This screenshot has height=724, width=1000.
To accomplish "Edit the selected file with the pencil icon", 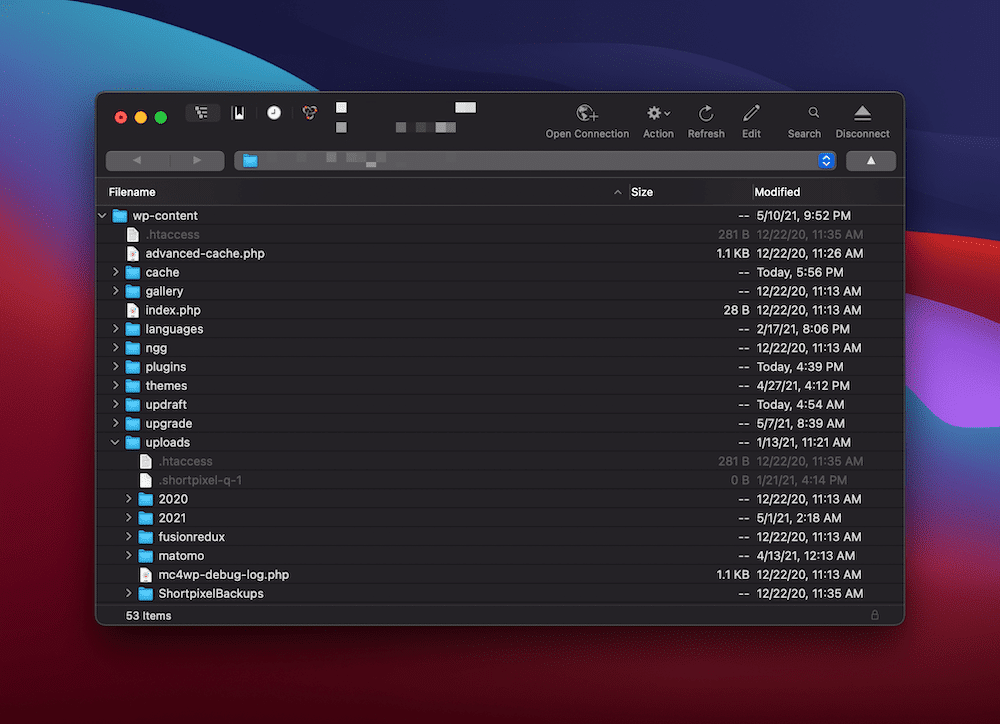I will pyautogui.click(x=751, y=113).
